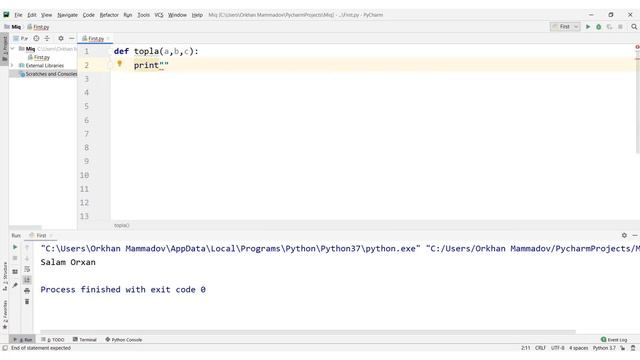The image size is (640, 360).
Task: Open the Navigate menu
Action: click(67, 15)
